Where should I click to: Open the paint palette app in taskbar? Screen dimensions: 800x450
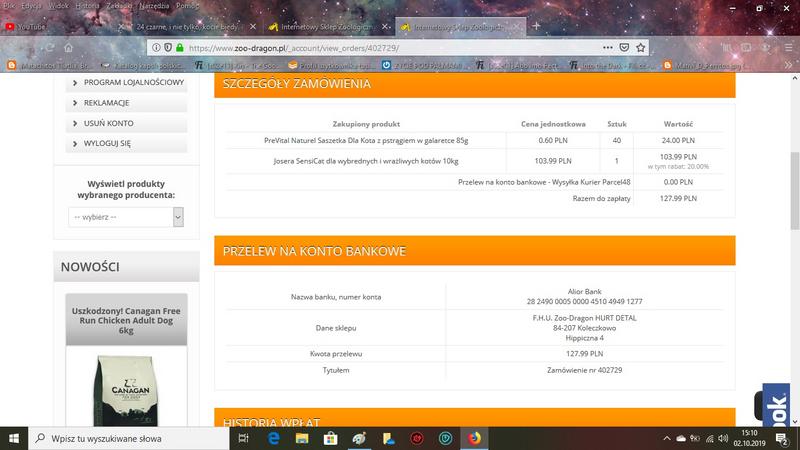tap(359, 438)
